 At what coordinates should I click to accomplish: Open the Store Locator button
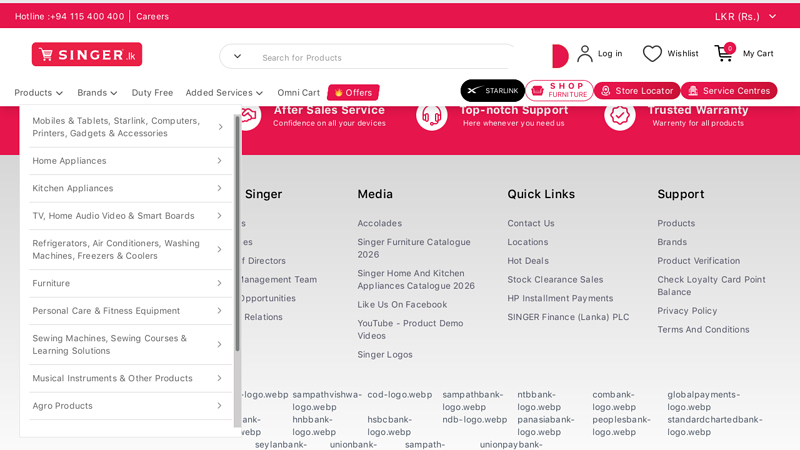click(x=636, y=91)
